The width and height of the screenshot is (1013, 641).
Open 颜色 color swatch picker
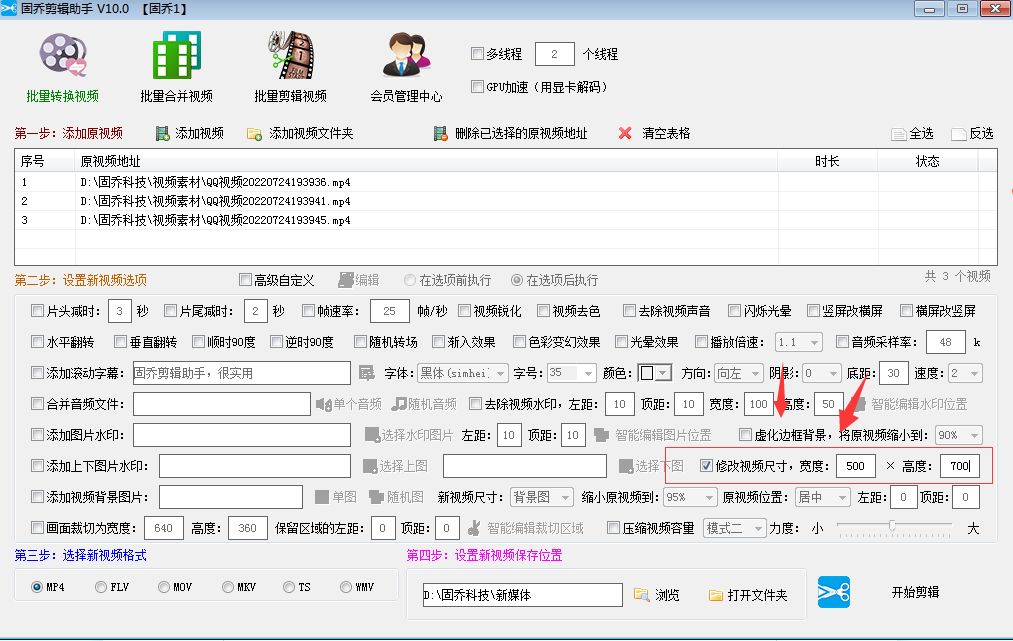pos(655,373)
